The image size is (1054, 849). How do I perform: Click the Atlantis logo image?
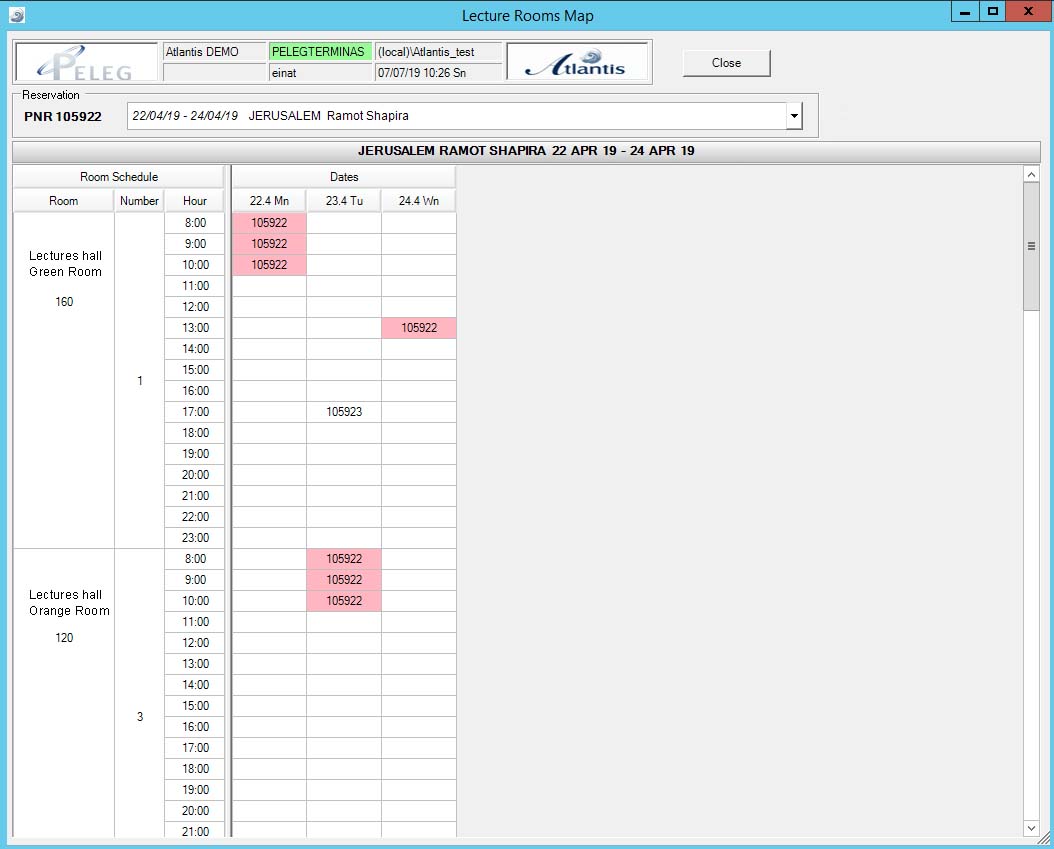coord(576,63)
